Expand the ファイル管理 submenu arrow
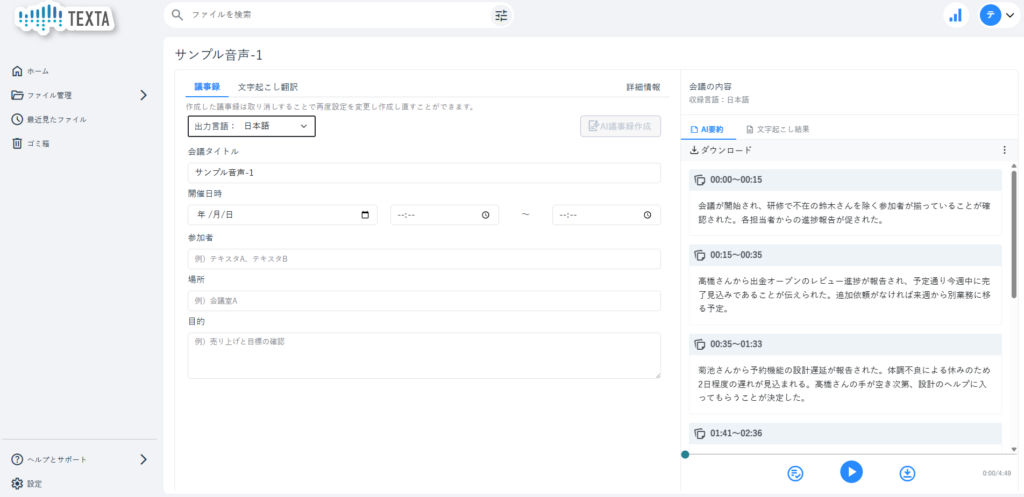 click(143, 95)
